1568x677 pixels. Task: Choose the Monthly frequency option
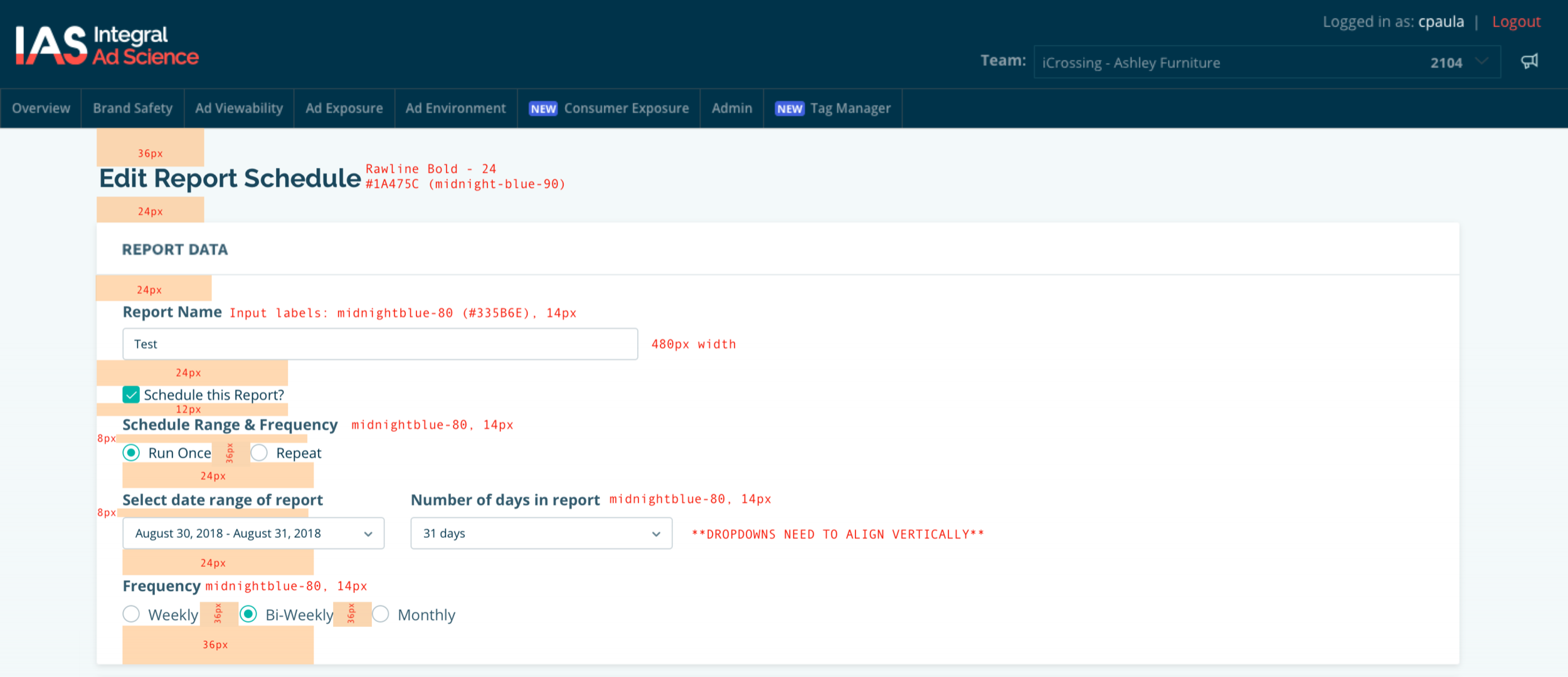[x=381, y=614]
